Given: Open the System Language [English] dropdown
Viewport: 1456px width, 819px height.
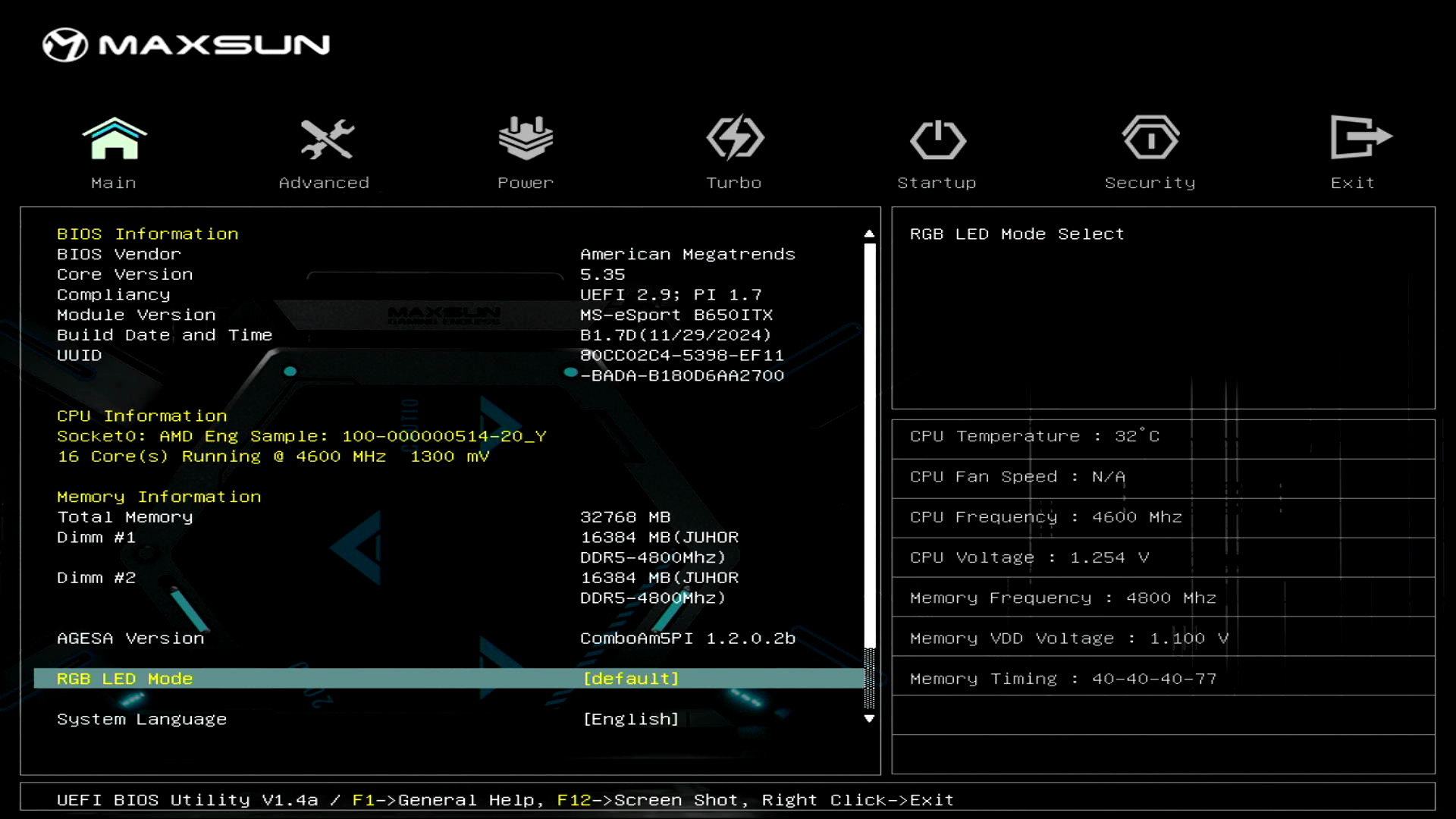Looking at the screenshot, I should (631, 719).
